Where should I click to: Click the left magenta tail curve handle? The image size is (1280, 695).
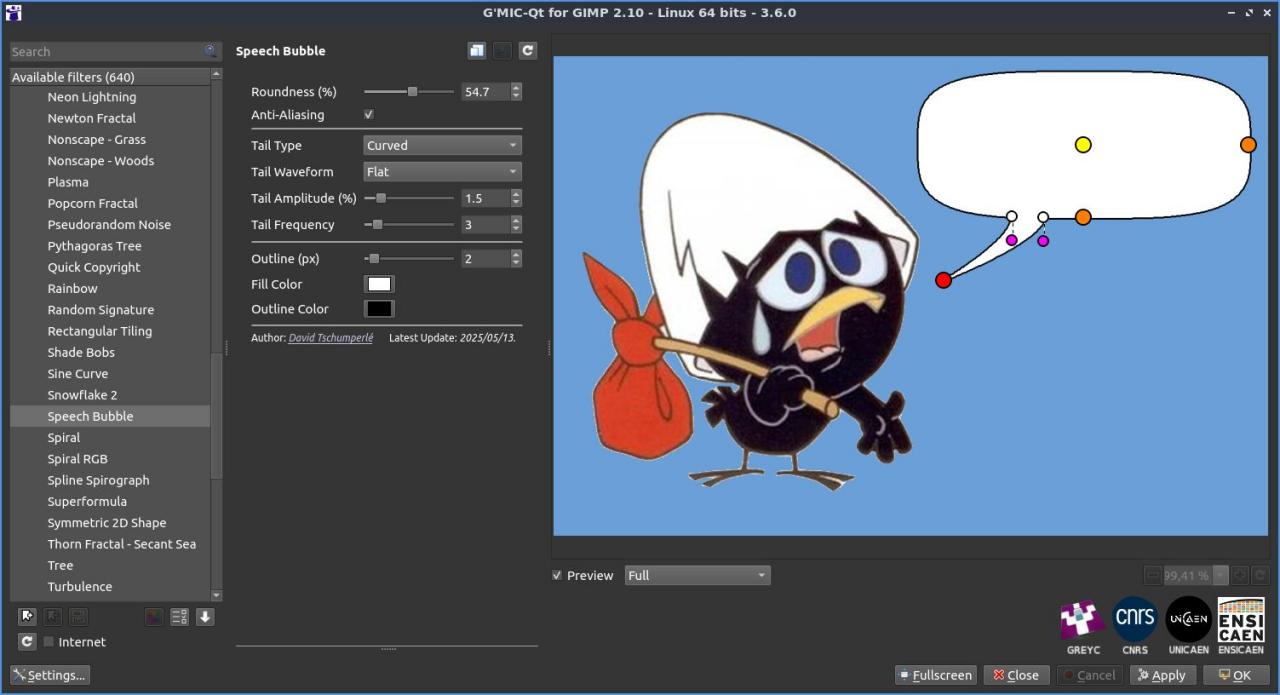[x=1011, y=240]
